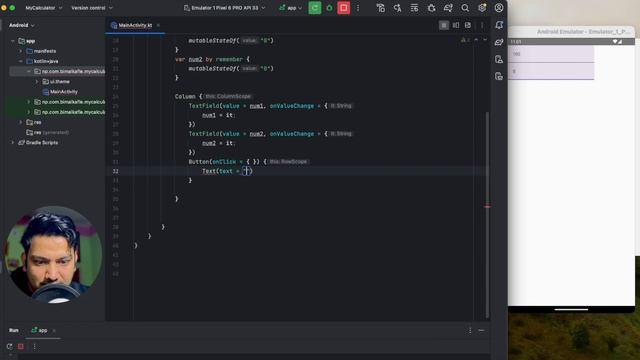Click the troubleshooting bug-gear toolbar icon
Image resolution: width=640 pixels, height=360 pixels.
(x=431, y=8)
